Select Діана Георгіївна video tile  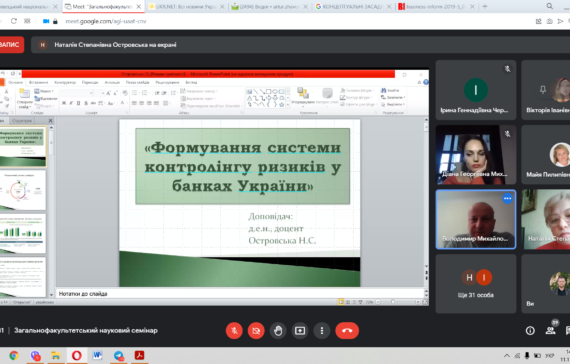click(475, 155)
